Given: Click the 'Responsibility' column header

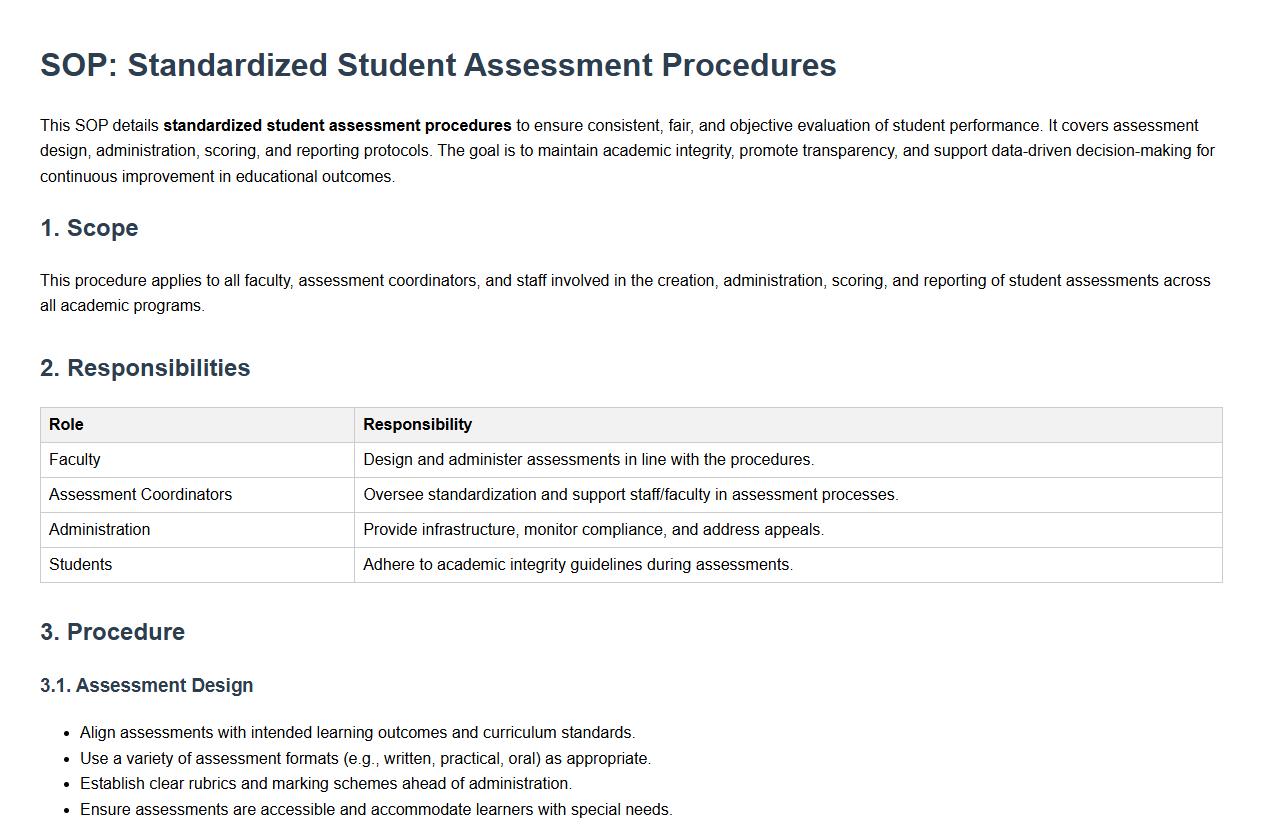Looking at the screenshot, I should tap(417, 425).
